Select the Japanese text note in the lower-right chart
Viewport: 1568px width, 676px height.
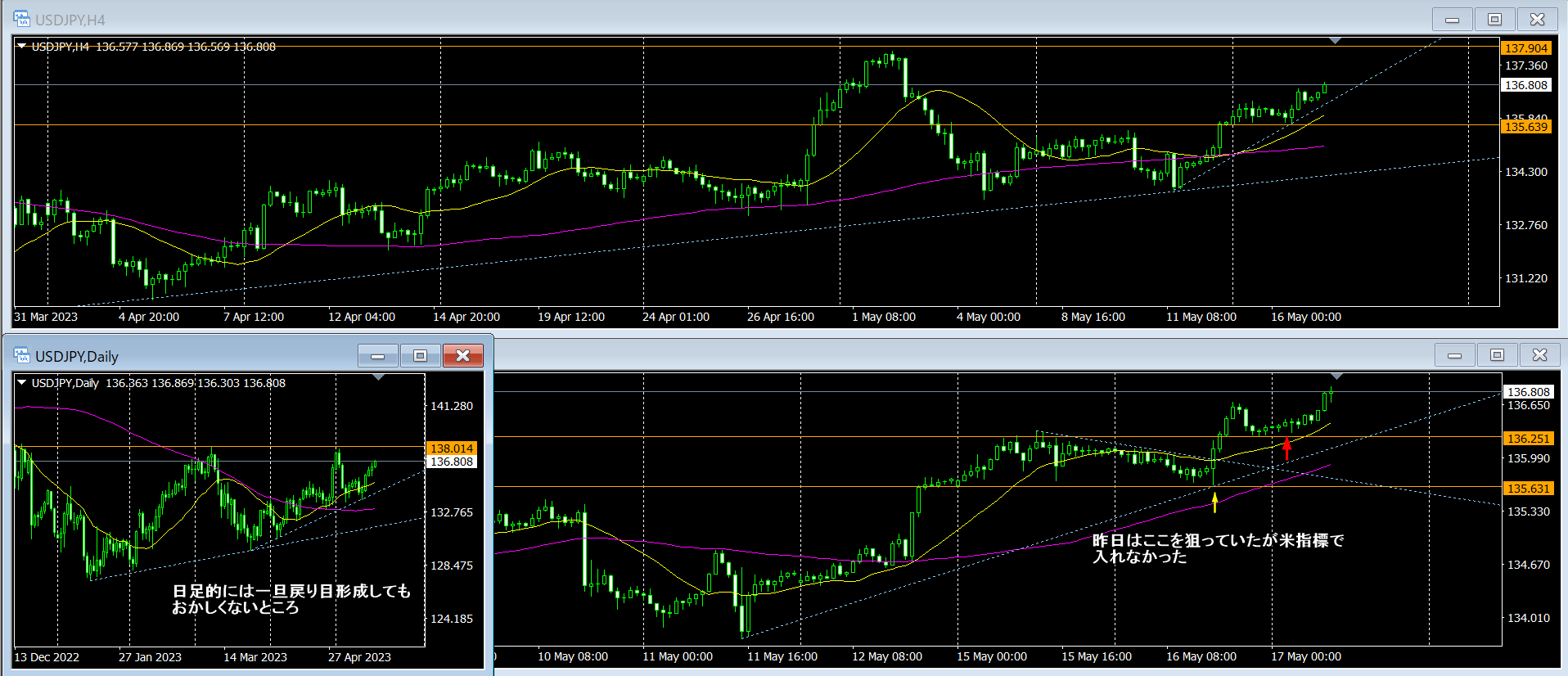[x=1218, y=548]
